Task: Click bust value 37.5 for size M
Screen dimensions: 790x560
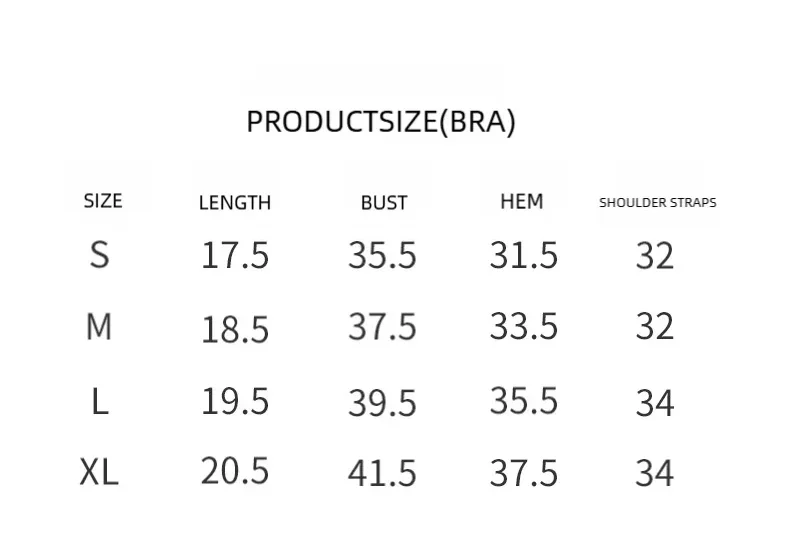Action: pos(382,327)
